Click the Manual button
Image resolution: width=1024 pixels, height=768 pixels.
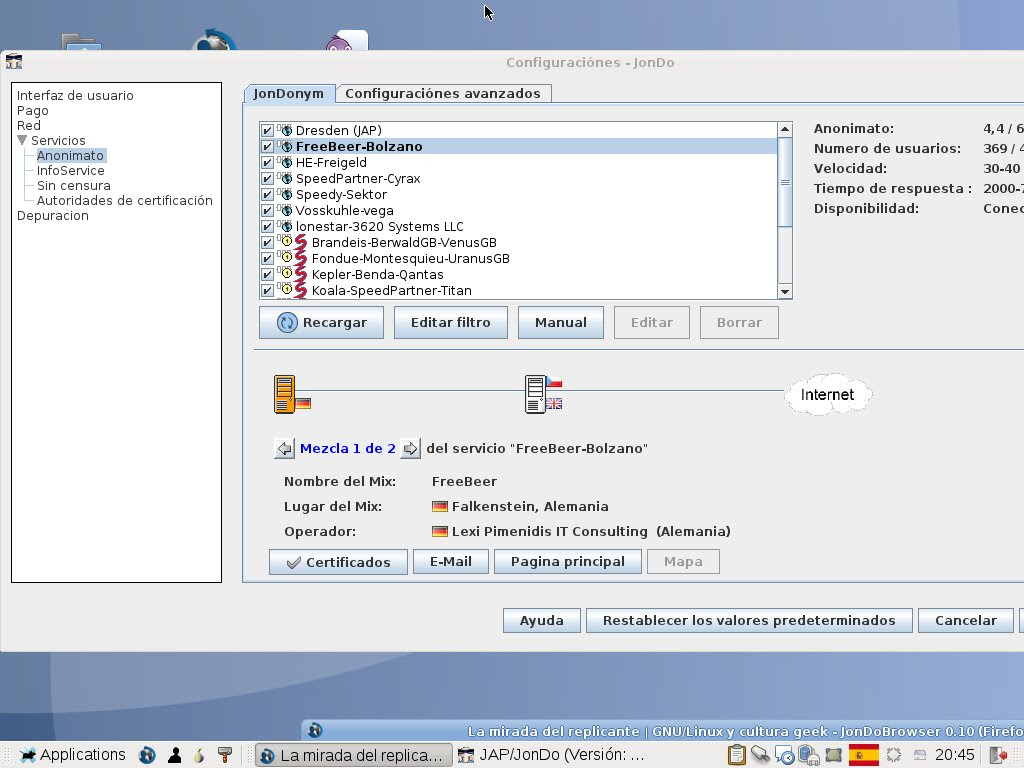tap(560, 323)
